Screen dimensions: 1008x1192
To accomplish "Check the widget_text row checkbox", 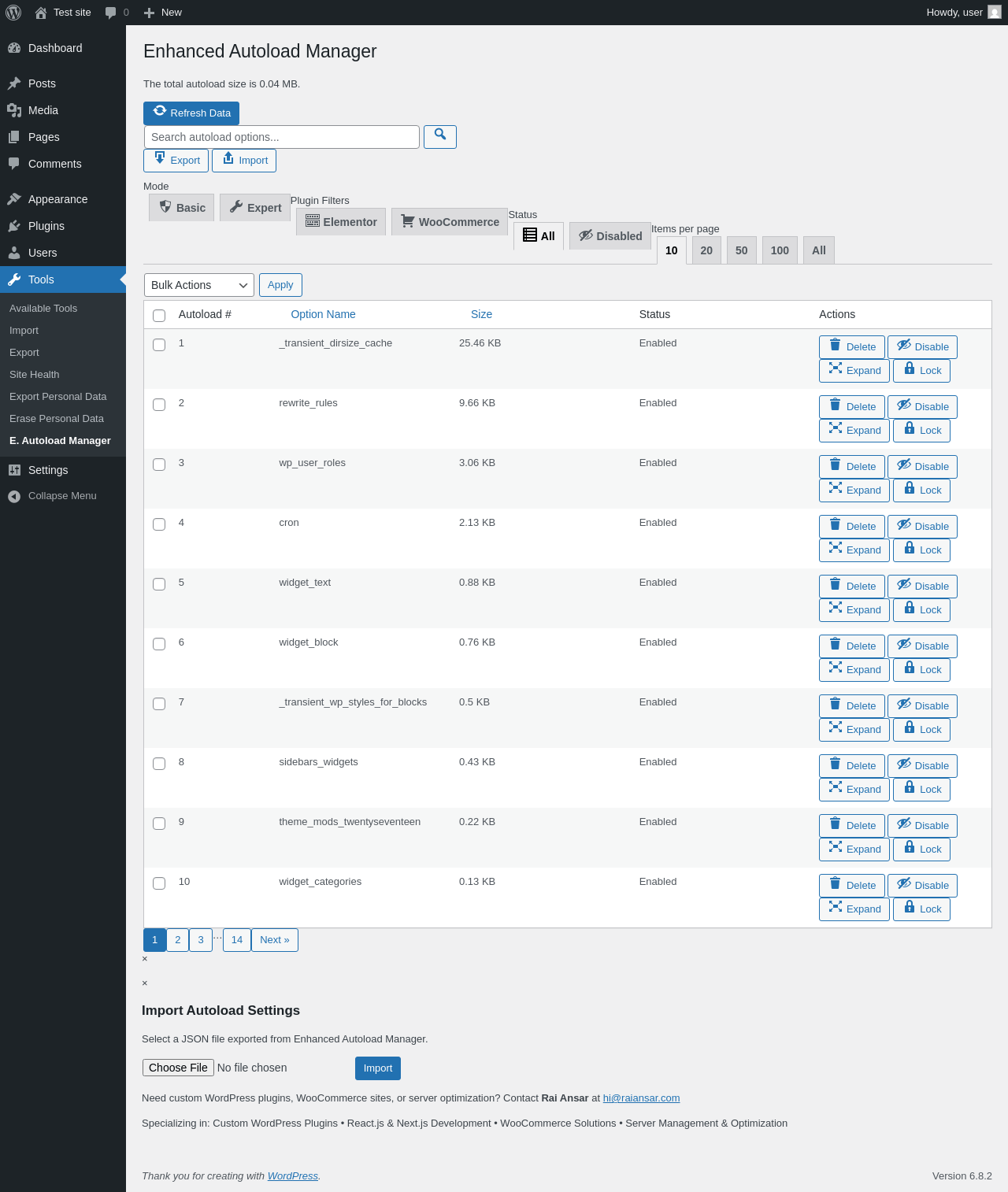I will coord(159,584).
